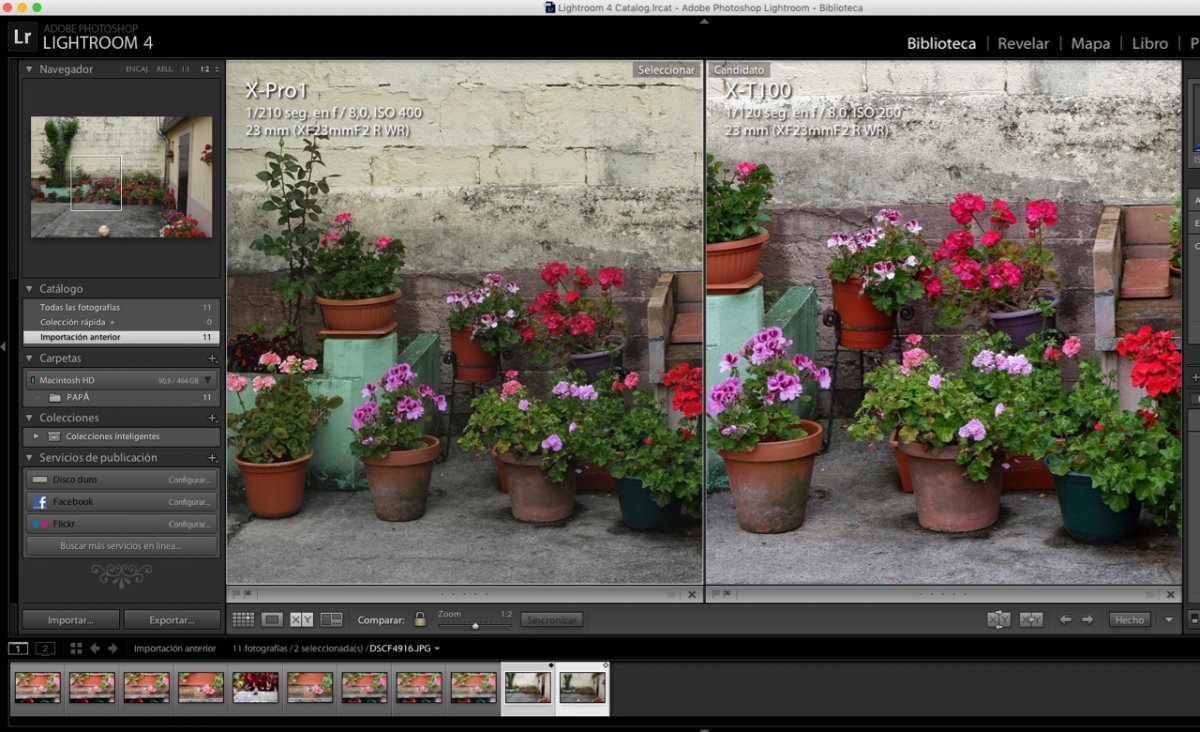Click the Swap select and candidate icon
Screen dimensions: 1200x732
click(998, 620)
